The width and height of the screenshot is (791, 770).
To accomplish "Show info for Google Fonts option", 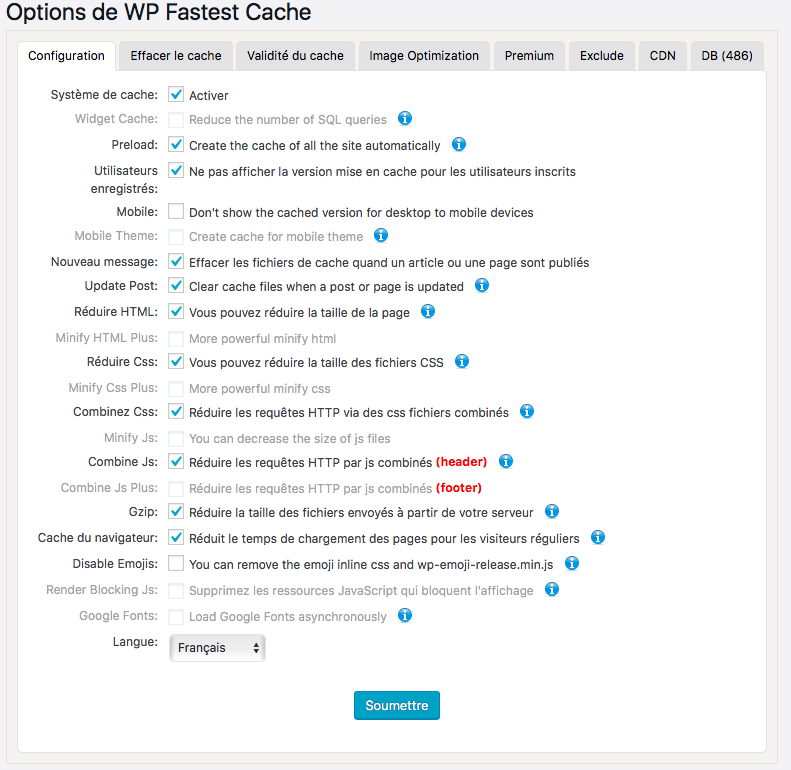I will click(405, 615).
